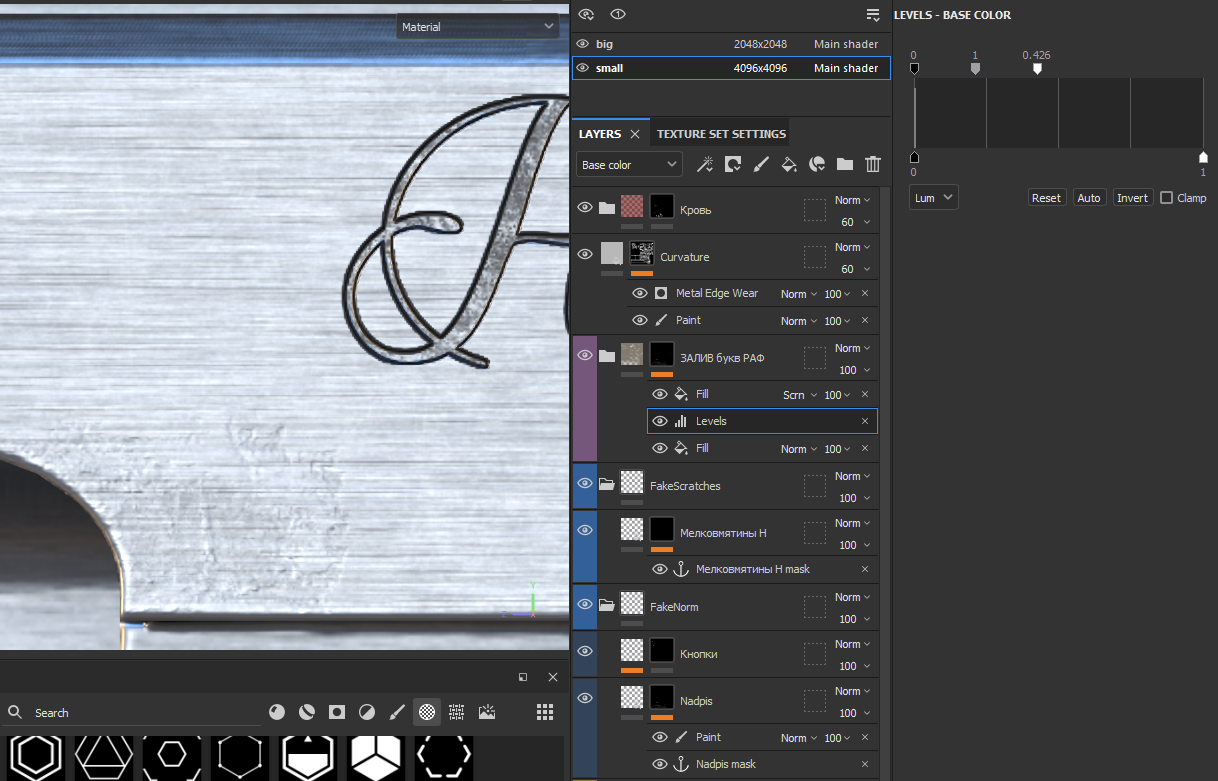Filter assets by Filters half-circle icon
The width and height of the screenshot is (1218, 781).
[367, 712]
